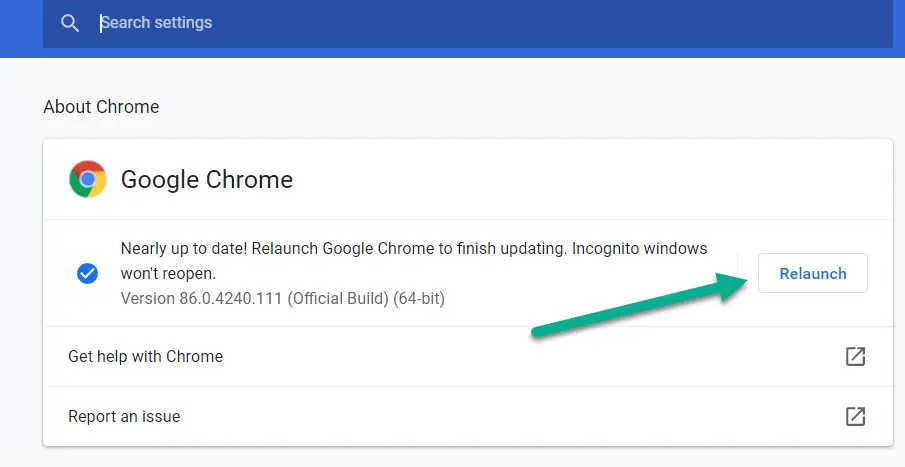This screenshot has width=905, height=467.
Task: Open external link icon beside Report an issue
Action: click(x=855, y=416)
